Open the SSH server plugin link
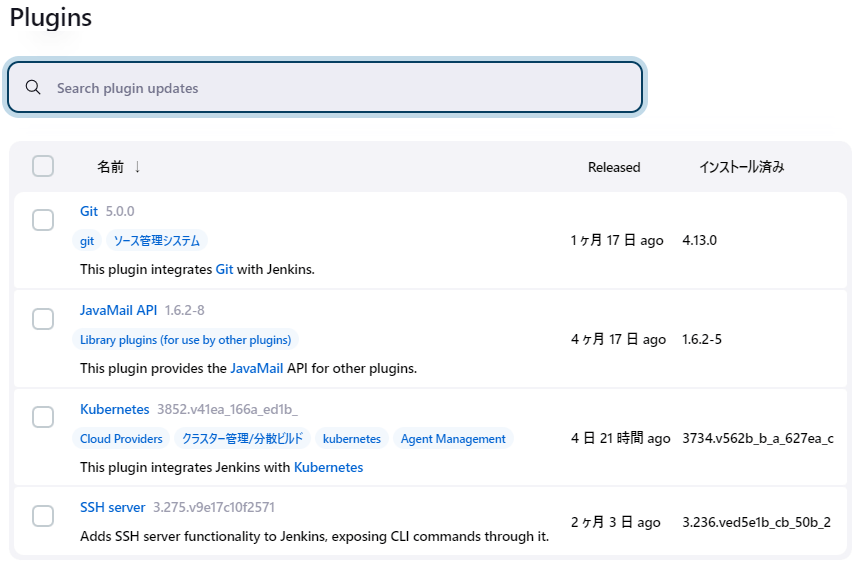The height and width of the screenshot is (572, 863). (112, 508)
